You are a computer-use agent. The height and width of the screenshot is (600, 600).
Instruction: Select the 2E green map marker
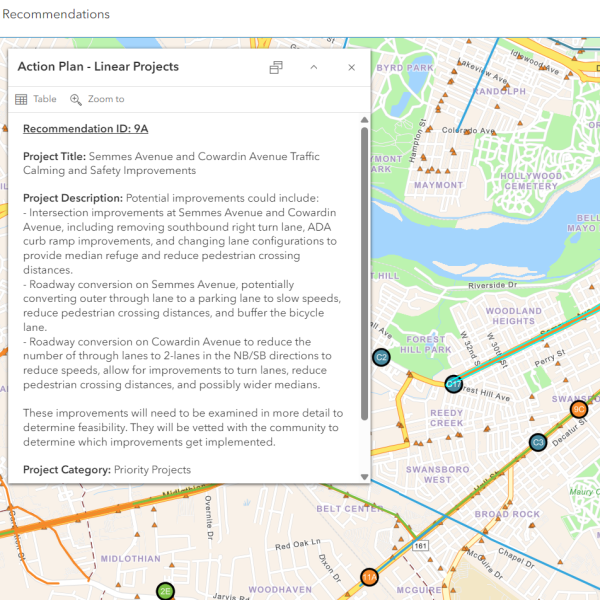[x=165, y=591]
